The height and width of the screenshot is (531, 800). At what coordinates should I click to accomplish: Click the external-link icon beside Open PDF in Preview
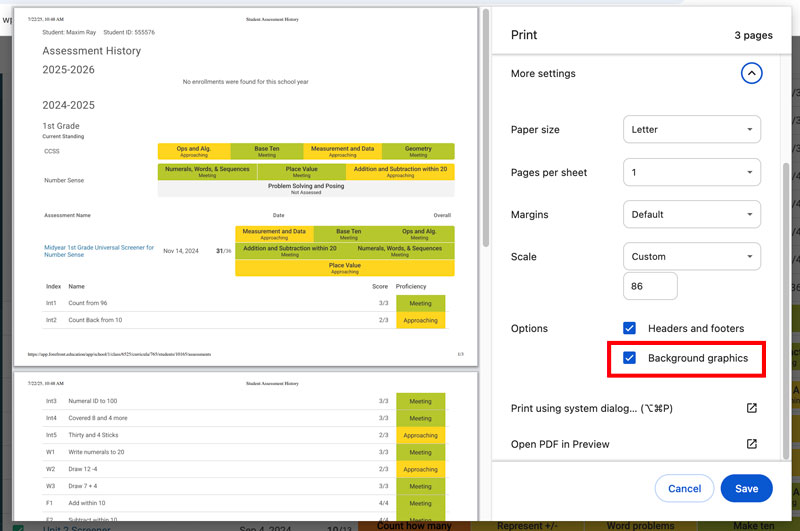click(752, 444)
